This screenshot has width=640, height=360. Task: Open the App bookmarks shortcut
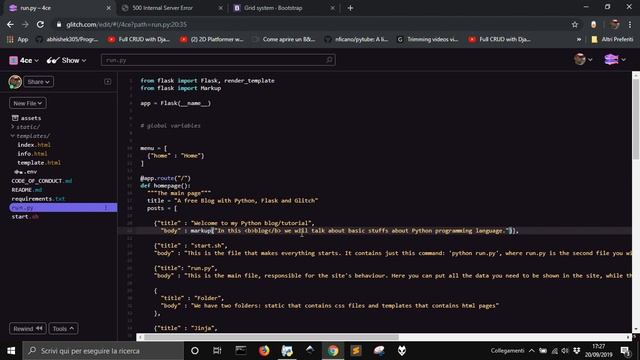click(17, 39)
